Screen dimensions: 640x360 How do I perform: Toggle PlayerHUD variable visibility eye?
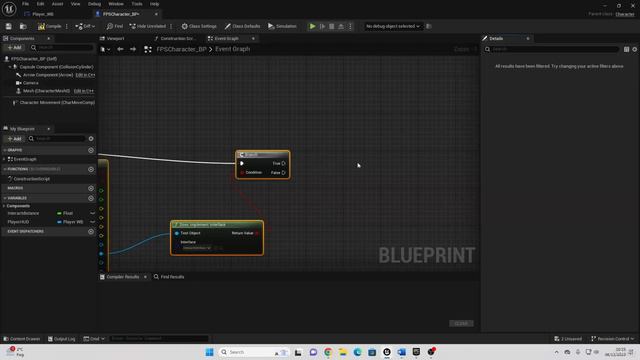(x=92, y=222)
